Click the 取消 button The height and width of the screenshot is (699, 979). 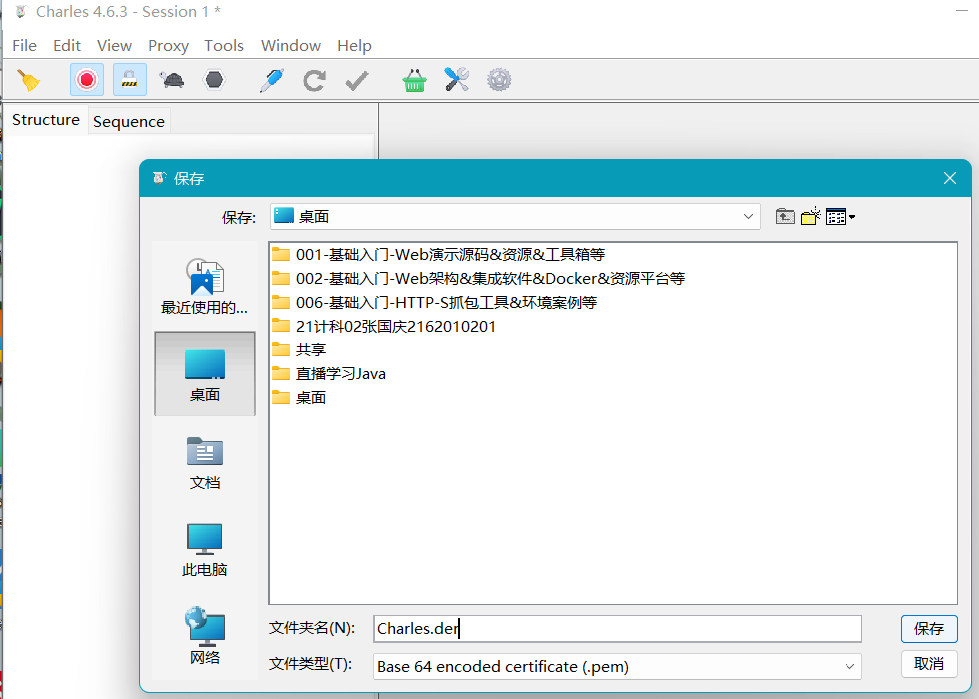pyautogui.click(x=929, y=663)
